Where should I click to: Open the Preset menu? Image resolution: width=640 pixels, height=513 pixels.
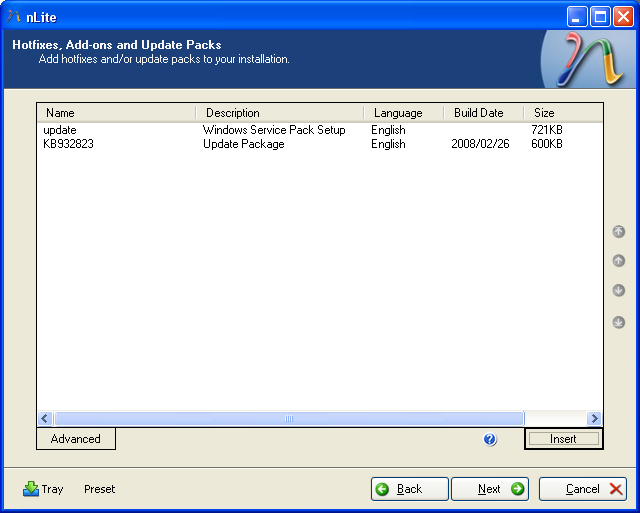pyautogui.click(x=100, y=489)
